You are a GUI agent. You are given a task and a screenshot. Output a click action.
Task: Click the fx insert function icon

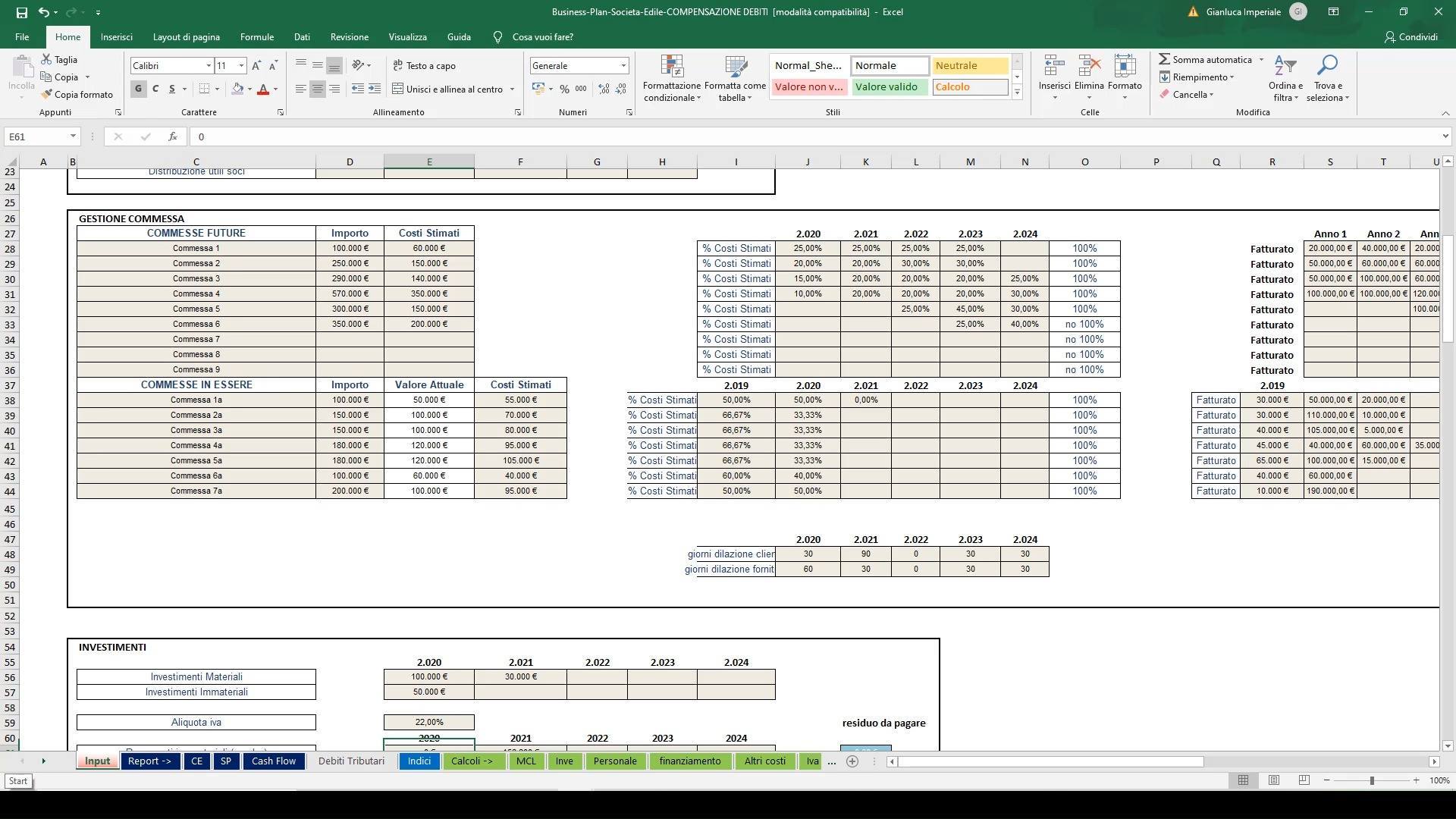pos(173,136)
